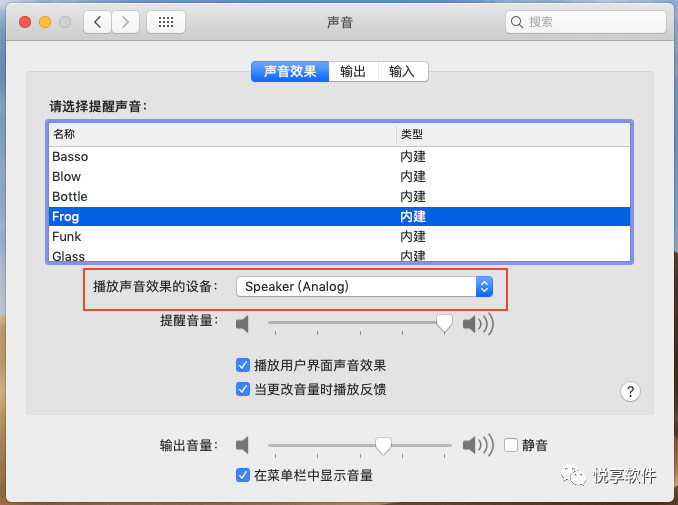Click loud speaker icon beside 提醒音量 slider
678x505 pixels.
point(478,324)
